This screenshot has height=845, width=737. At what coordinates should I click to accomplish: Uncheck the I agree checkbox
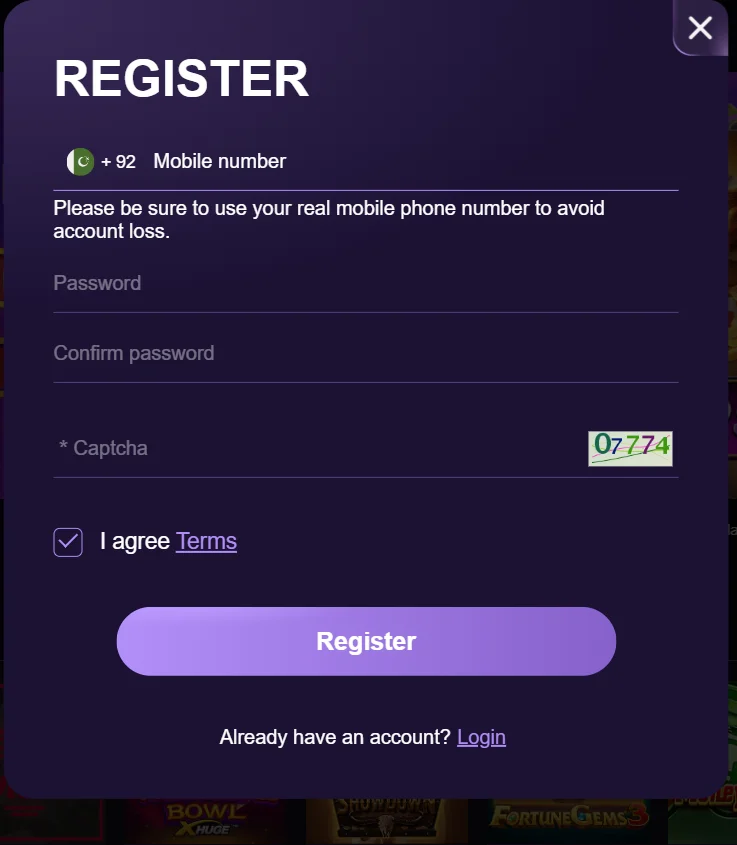coord(68,542)
